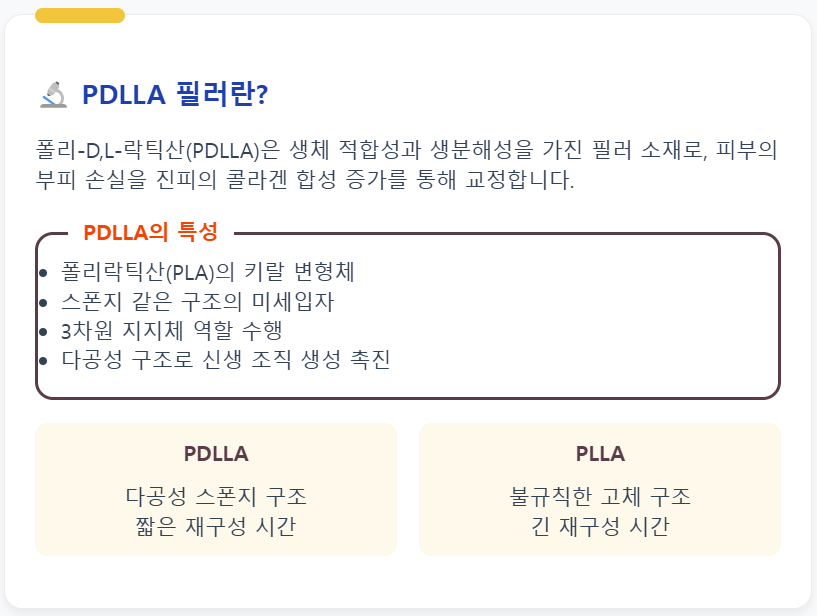Image resolution: width=817 pixels, height=616 pixels.
Task: Click the 'PLLA' card title
Action: click(x=600, y=454)
